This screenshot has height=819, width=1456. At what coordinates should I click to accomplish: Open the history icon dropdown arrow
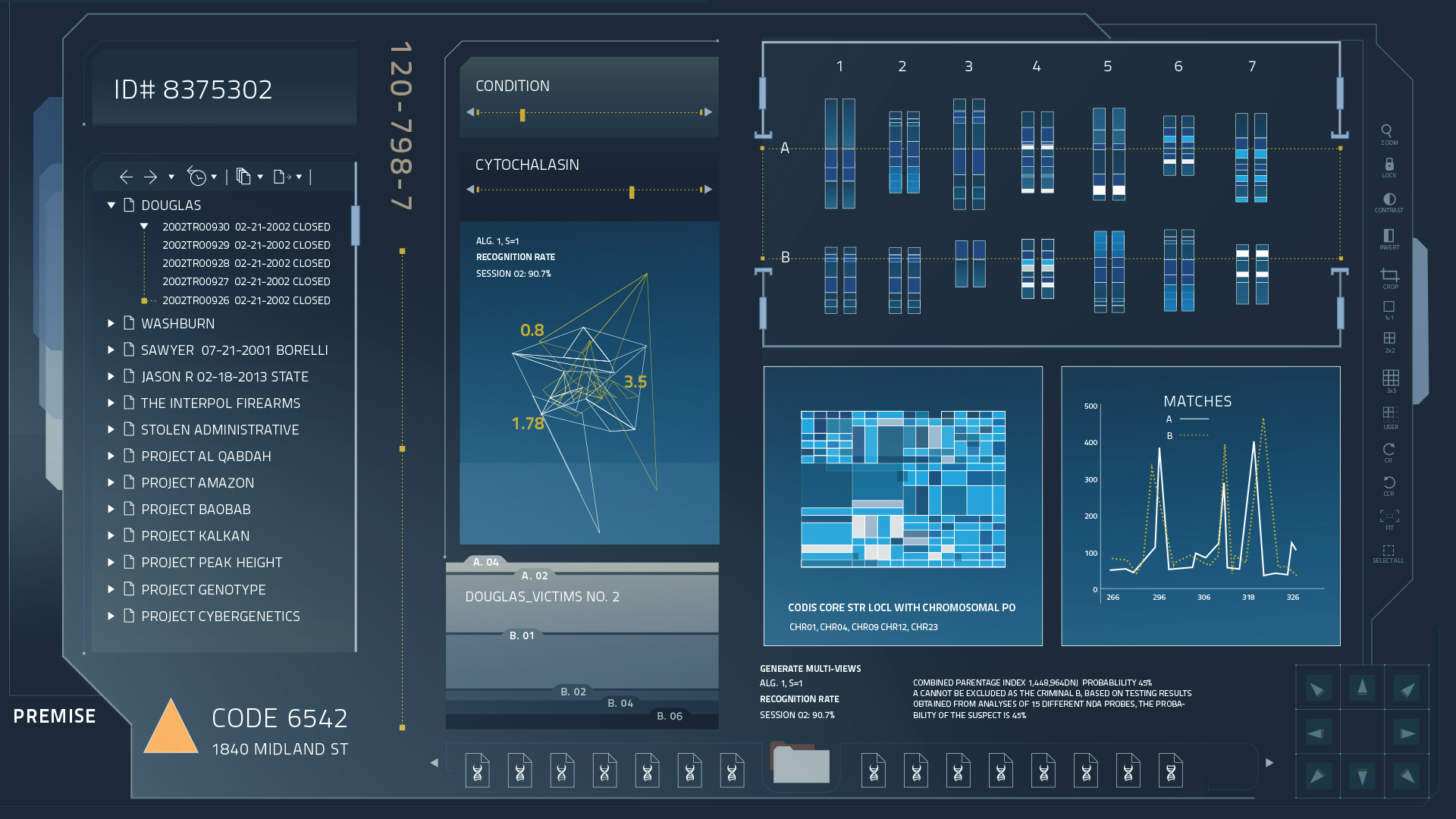coord(214,177)
